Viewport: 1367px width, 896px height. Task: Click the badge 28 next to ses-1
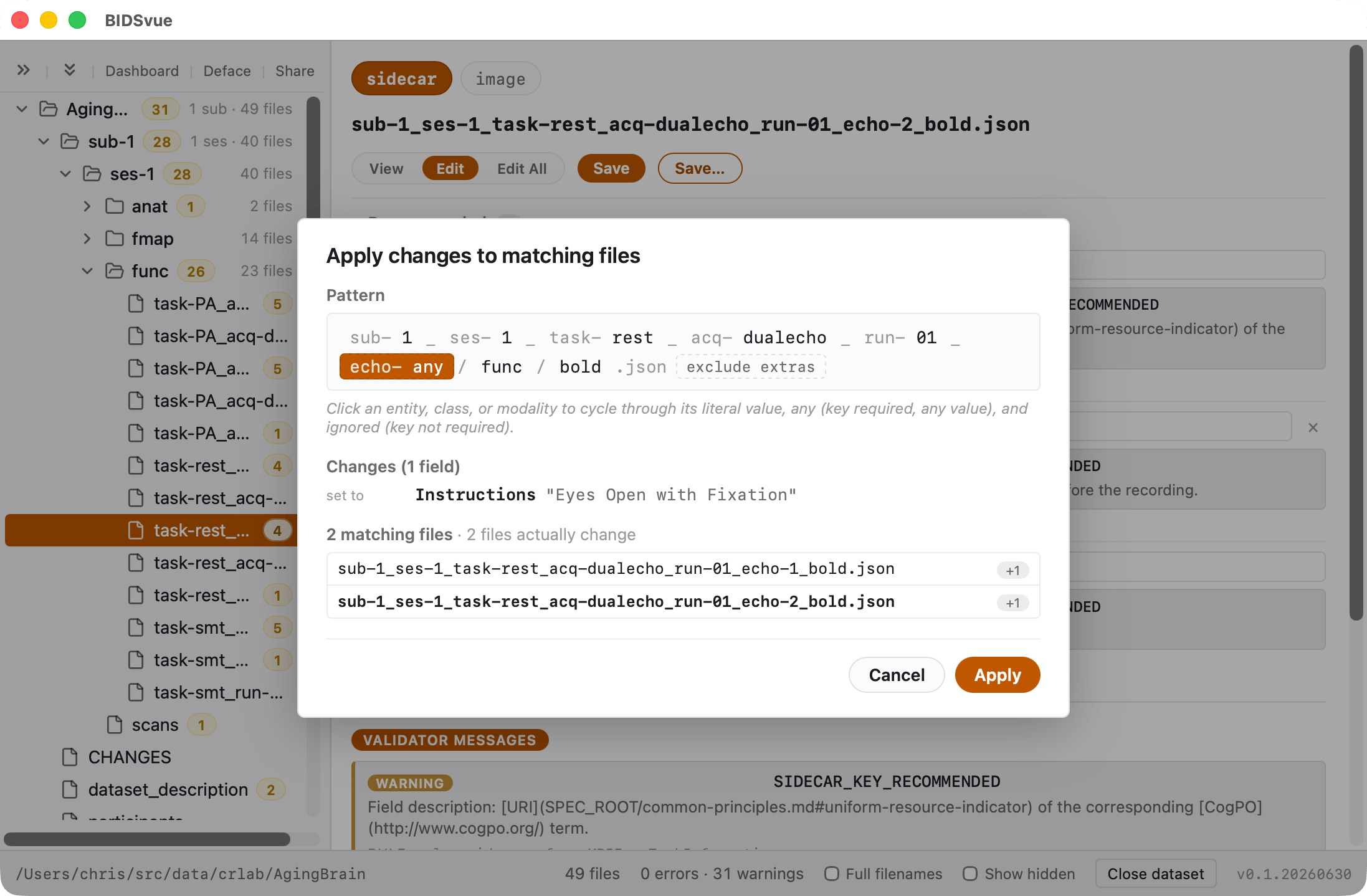[182, 174]
